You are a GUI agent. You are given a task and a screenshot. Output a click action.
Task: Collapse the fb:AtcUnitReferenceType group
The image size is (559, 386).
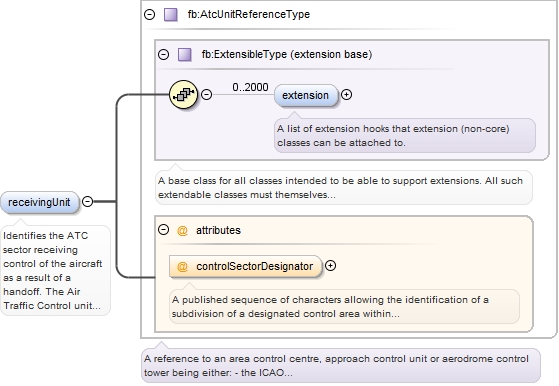pos(149,15)
